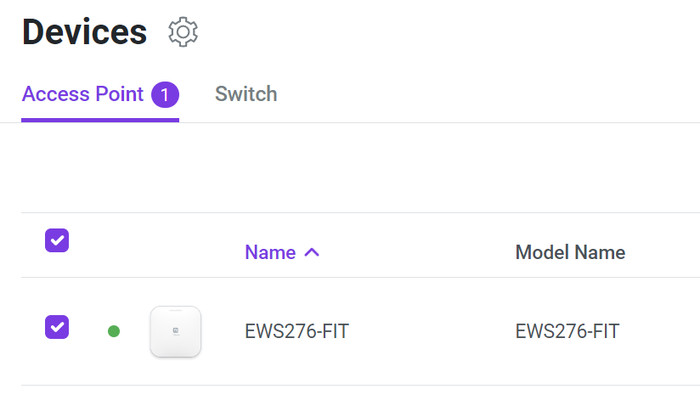Sort by the Name column header
The image size is (700, 406).
point(270,252)
